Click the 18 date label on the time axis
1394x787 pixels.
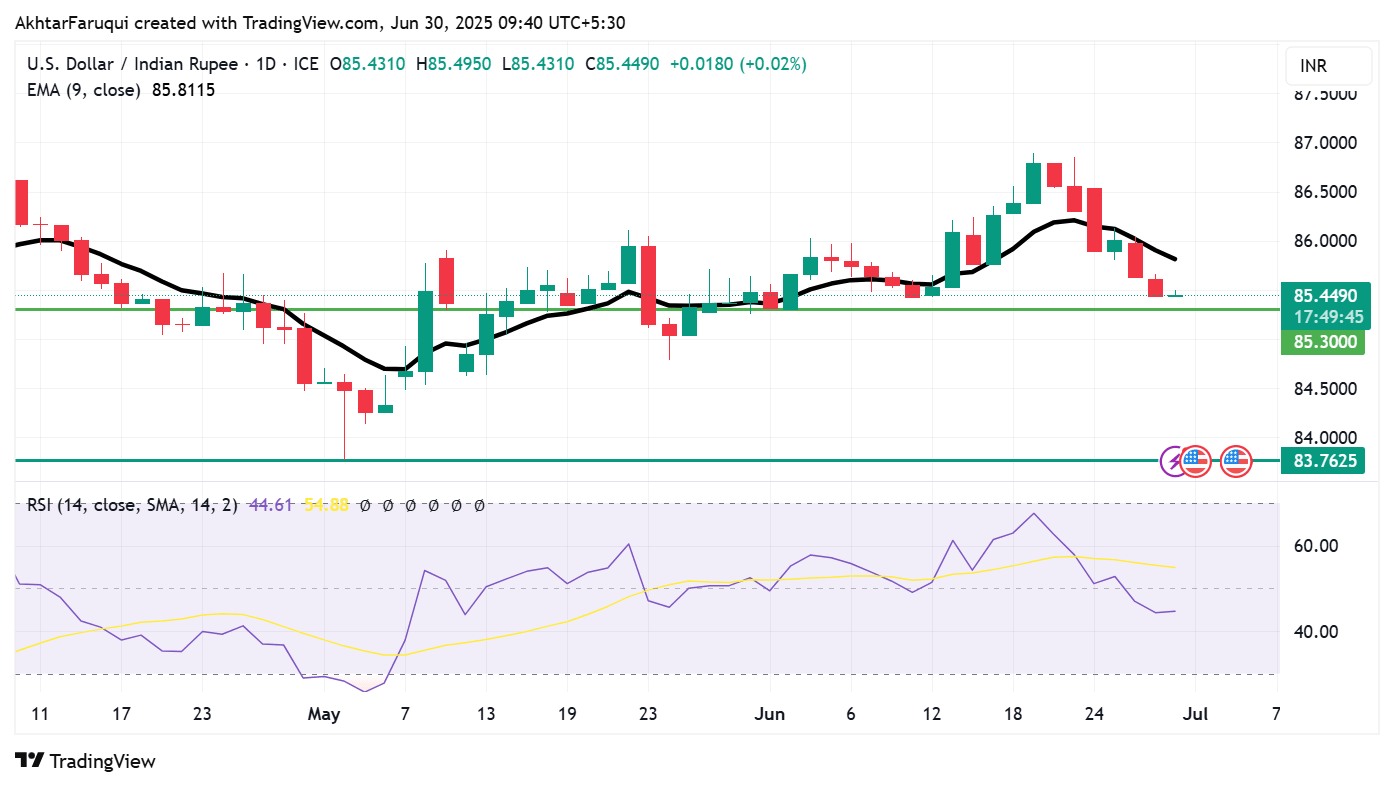coord(1012,714)
